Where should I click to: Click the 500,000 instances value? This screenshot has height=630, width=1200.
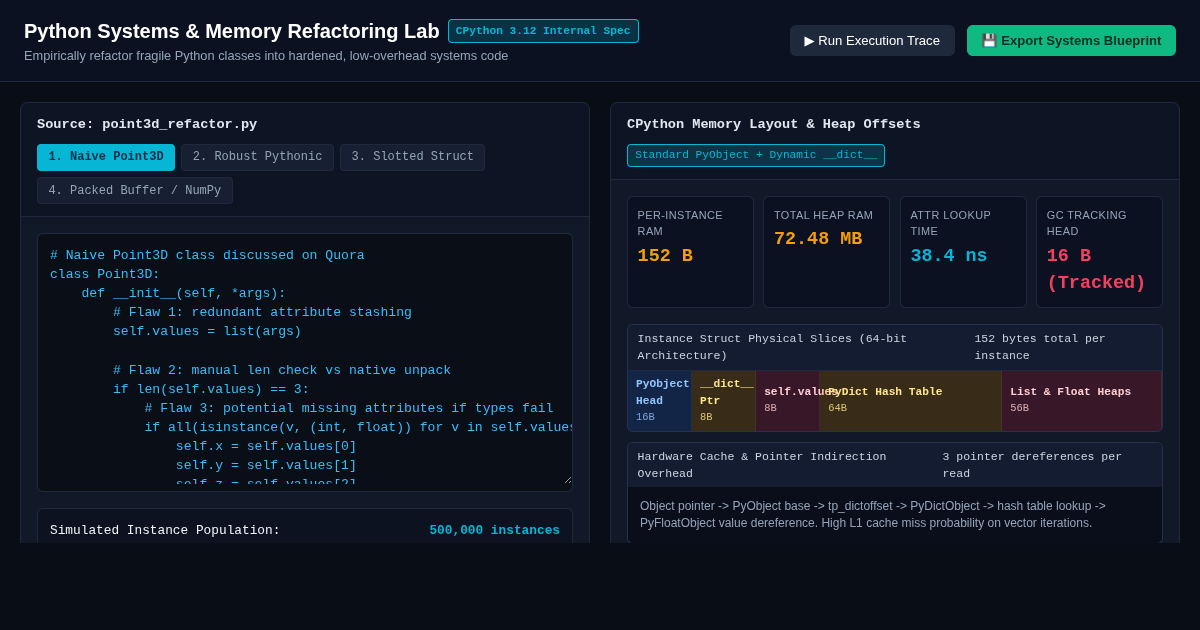pyautogui.click(x=494, y=530)
